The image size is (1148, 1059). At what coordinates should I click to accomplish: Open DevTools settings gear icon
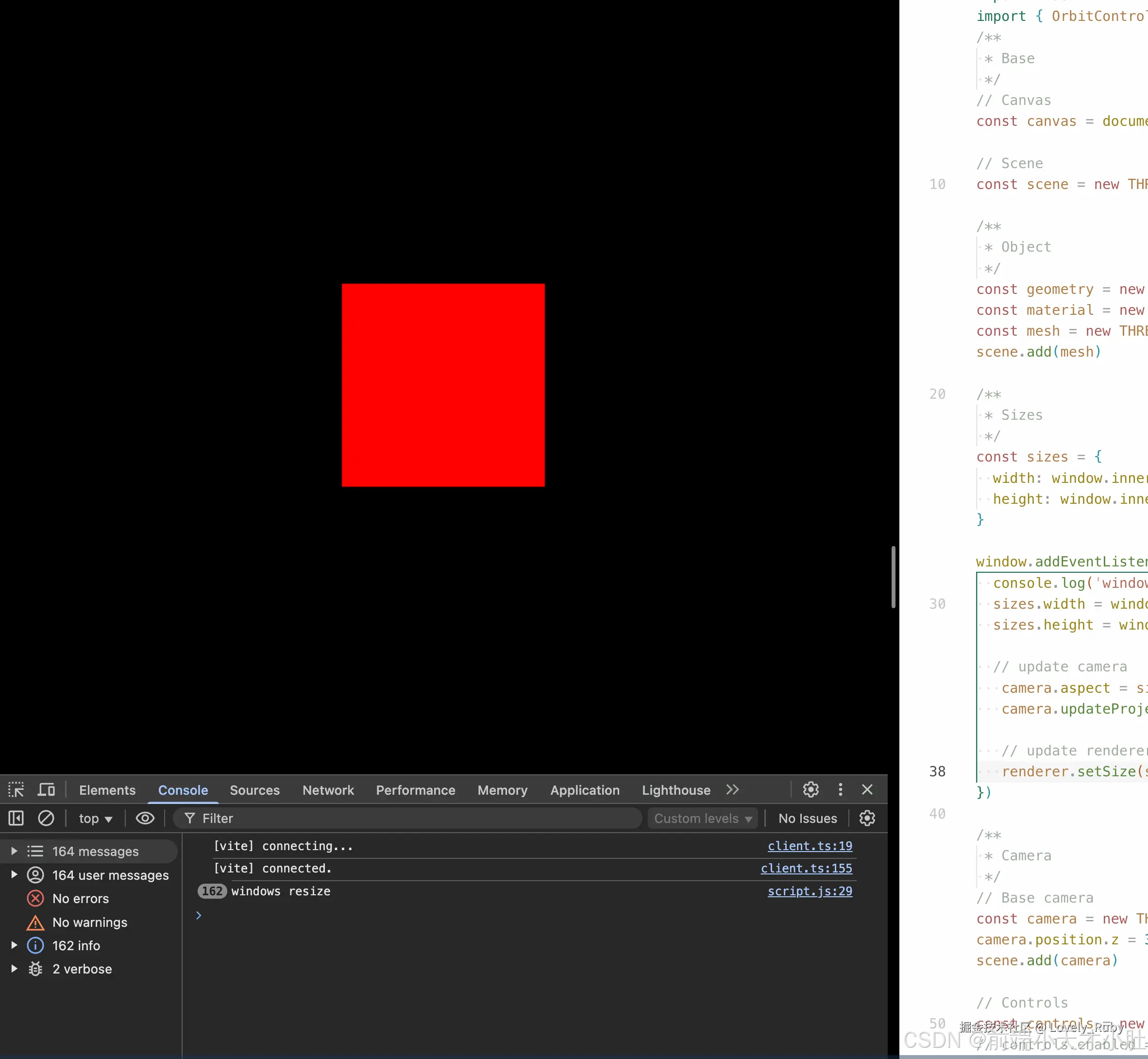810,790
